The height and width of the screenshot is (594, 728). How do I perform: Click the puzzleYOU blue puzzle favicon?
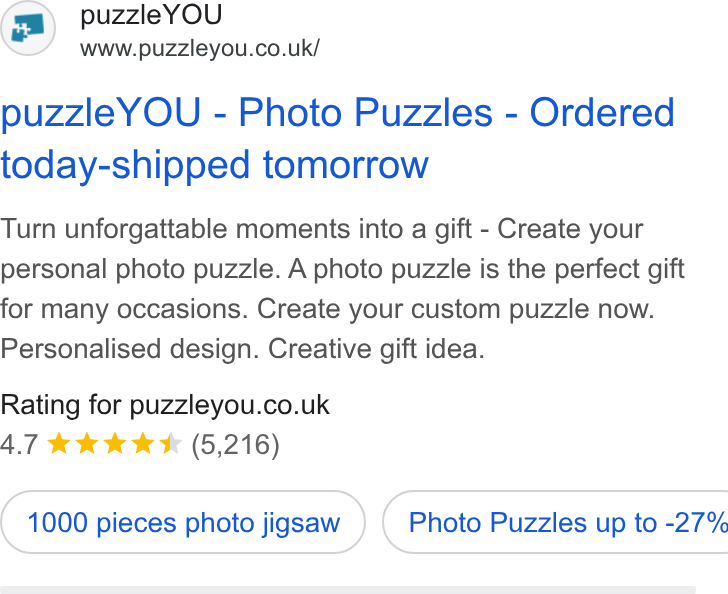[27, 28]
